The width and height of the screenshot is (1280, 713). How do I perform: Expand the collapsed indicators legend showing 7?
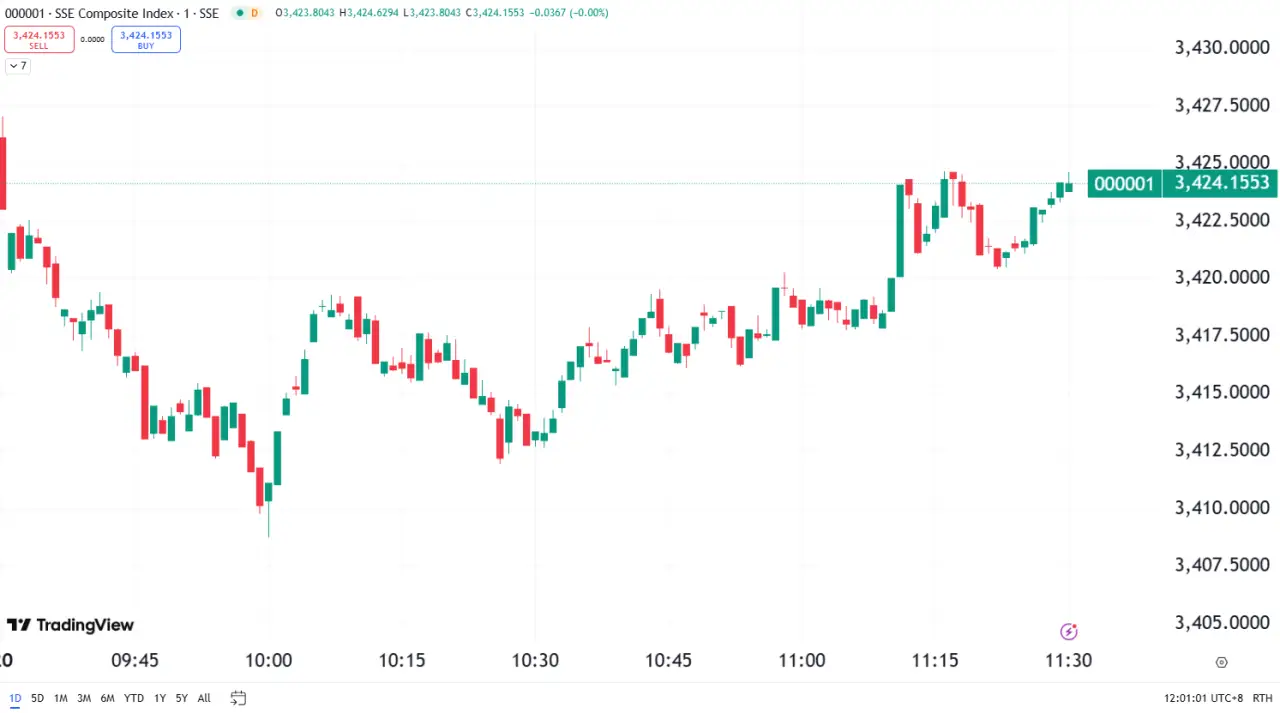[18, 66]
